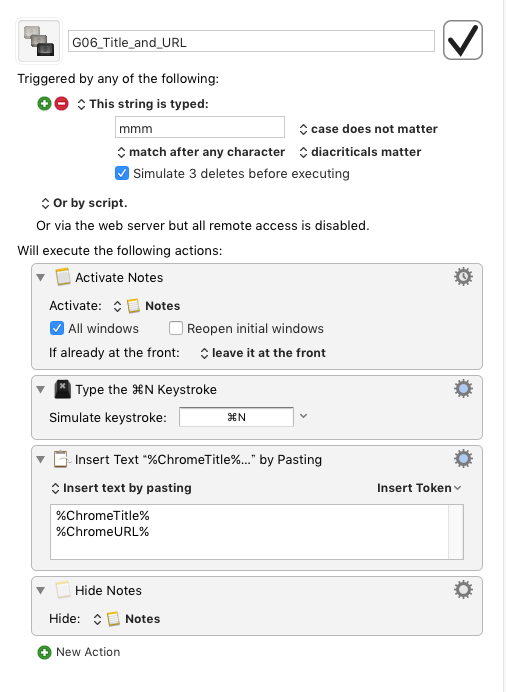The height and width of the screenshot is (692, 506).
Task: Open the Insert text by pasting menu
Action: click(121, 488)
